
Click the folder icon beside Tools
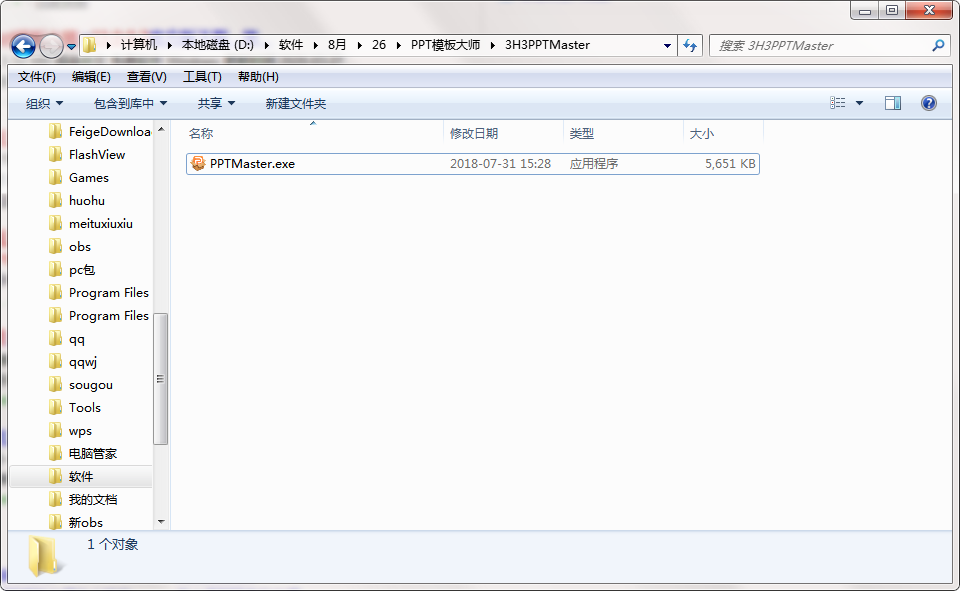point(55,408)
